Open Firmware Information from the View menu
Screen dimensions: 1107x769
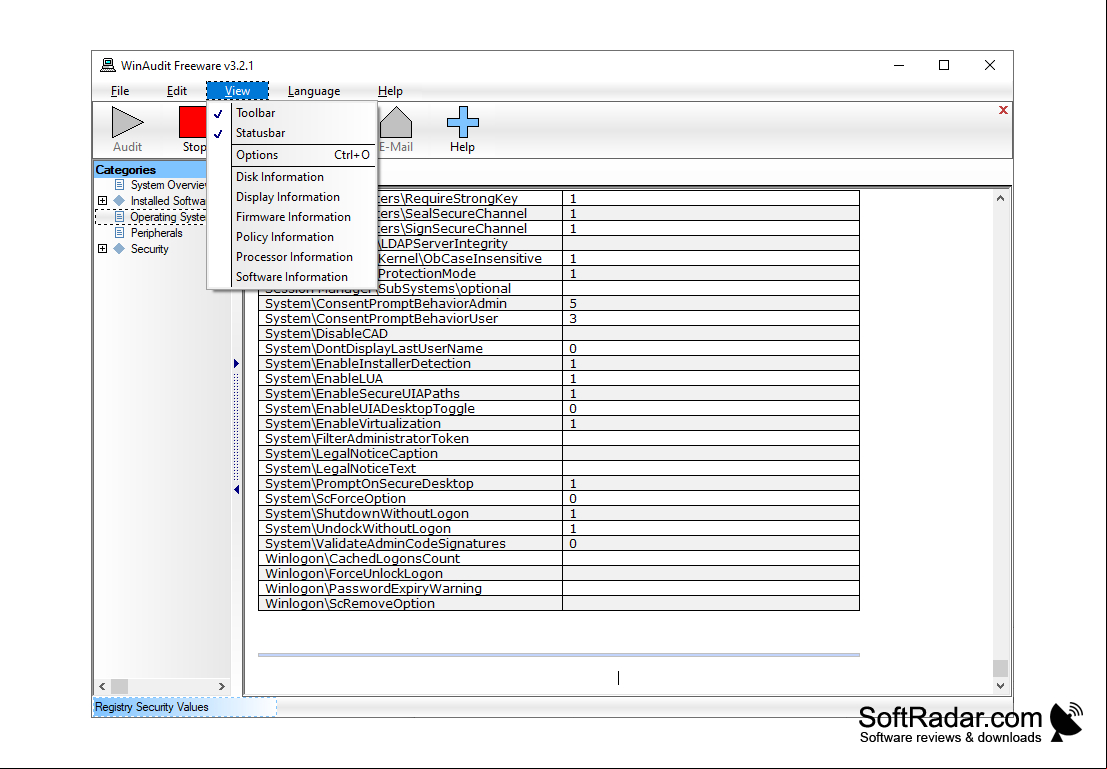pyautogui.click(x=292, y=217)
